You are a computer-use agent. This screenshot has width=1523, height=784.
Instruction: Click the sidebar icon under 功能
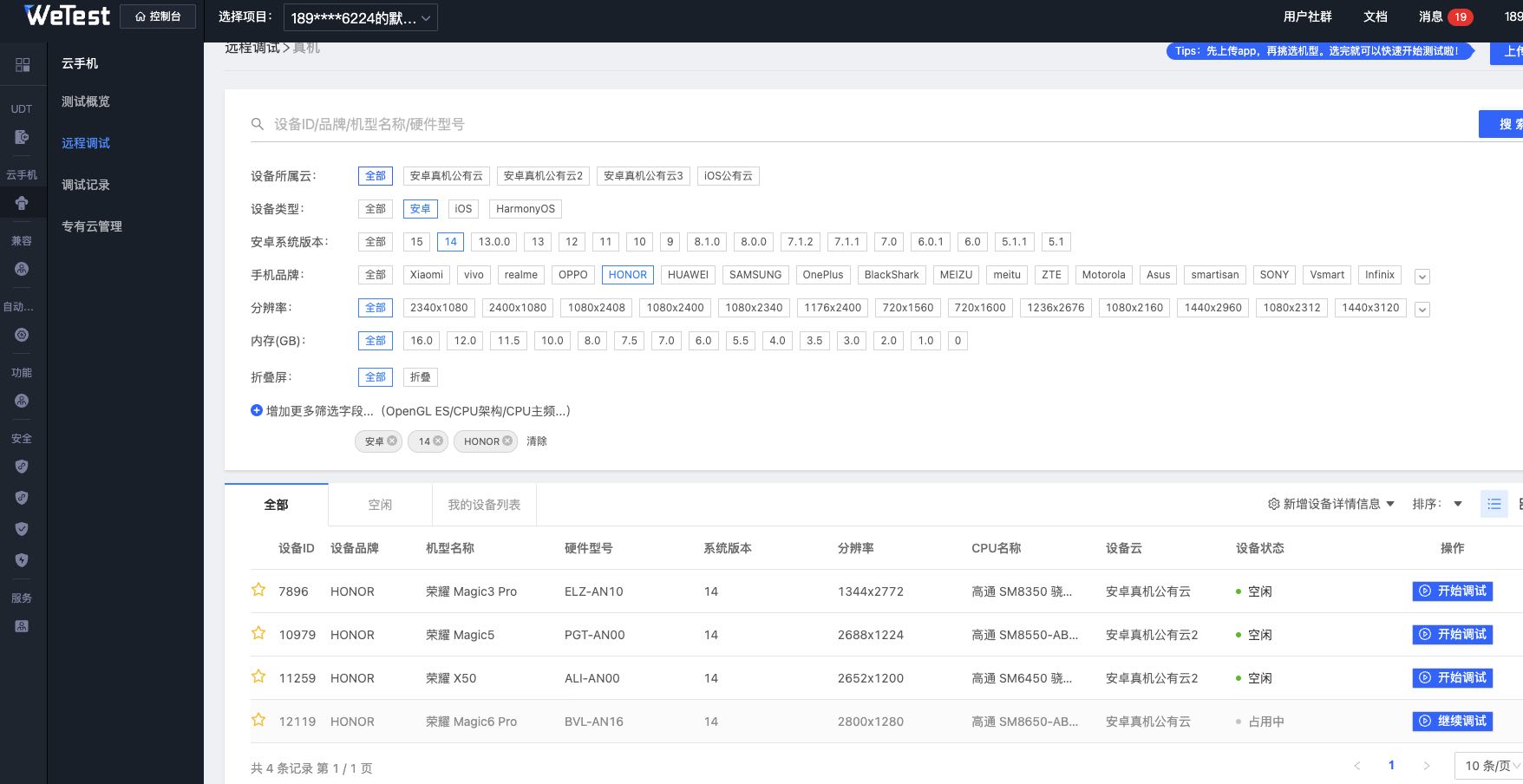22,401
